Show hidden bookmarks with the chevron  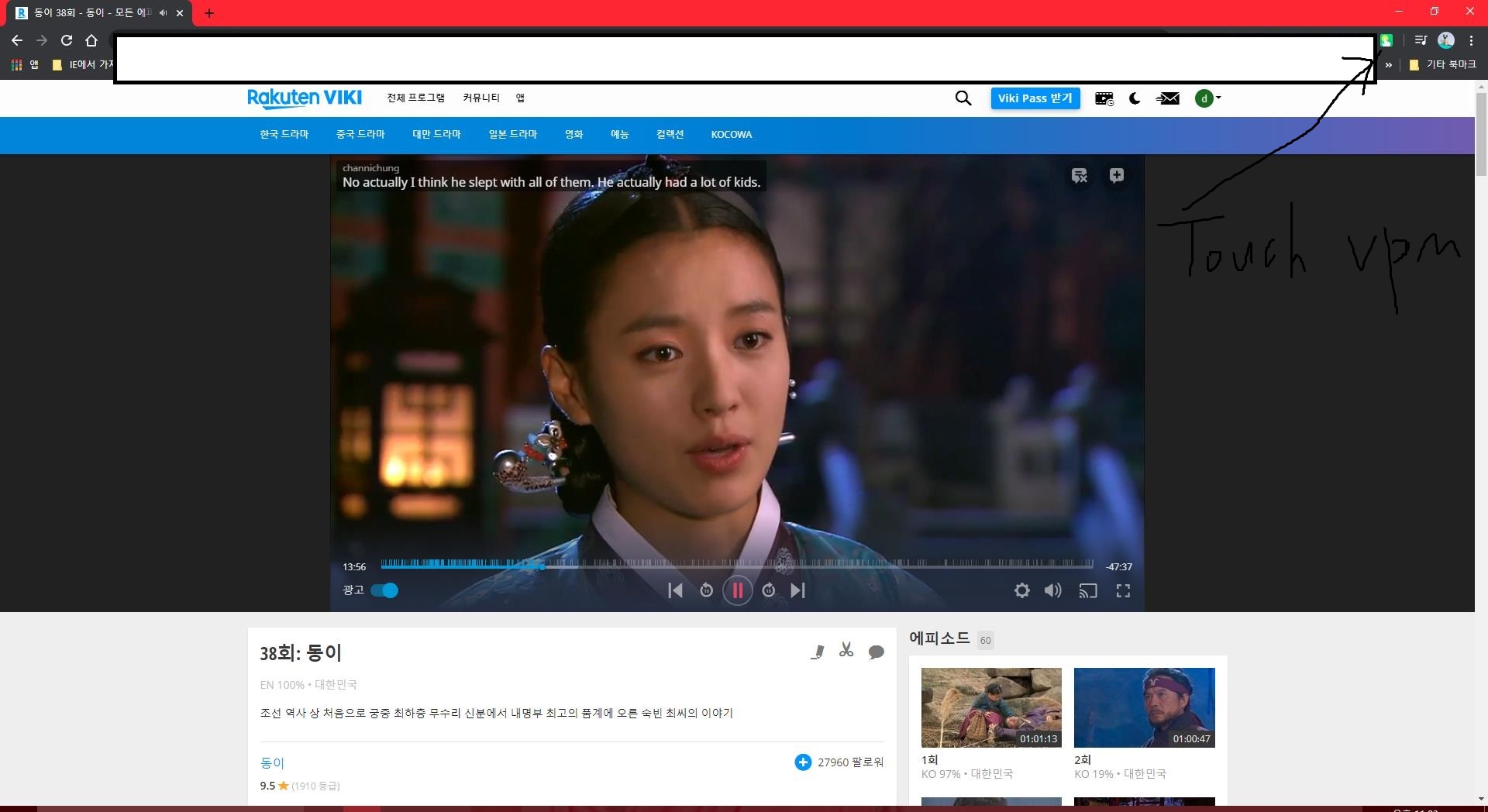(1389, 65)
